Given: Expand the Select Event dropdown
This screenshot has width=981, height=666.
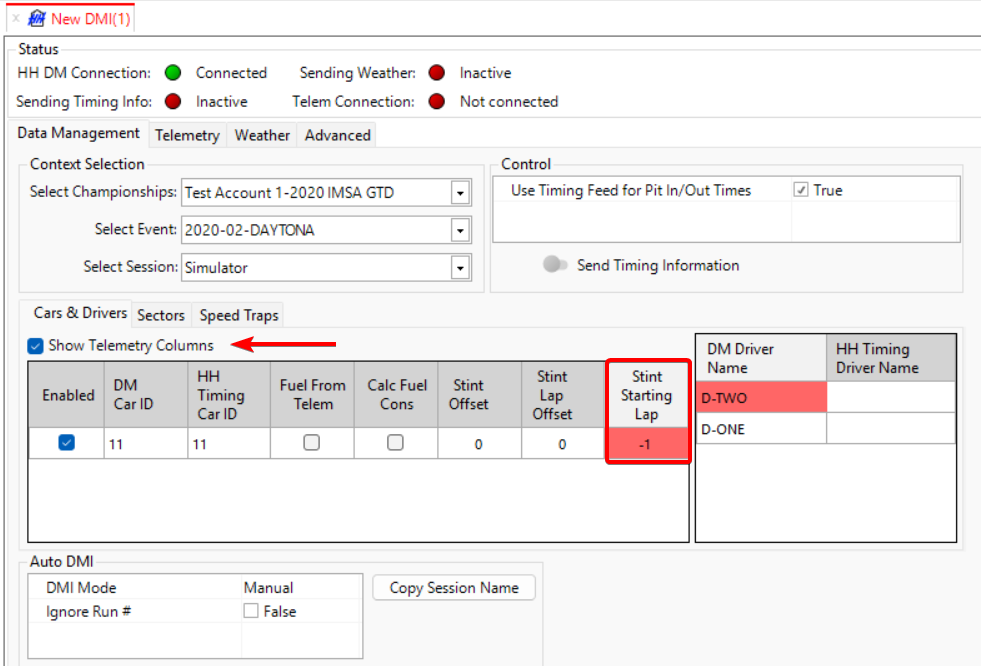Looking at the screenshot, I should click(460, 230).
